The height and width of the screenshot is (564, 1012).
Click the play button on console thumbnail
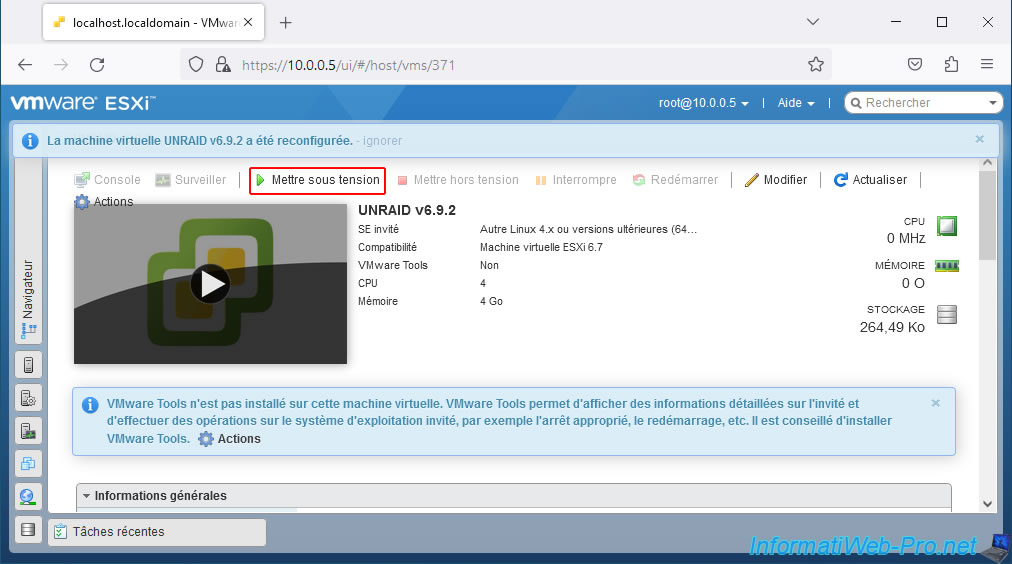[x=210, y=284]
